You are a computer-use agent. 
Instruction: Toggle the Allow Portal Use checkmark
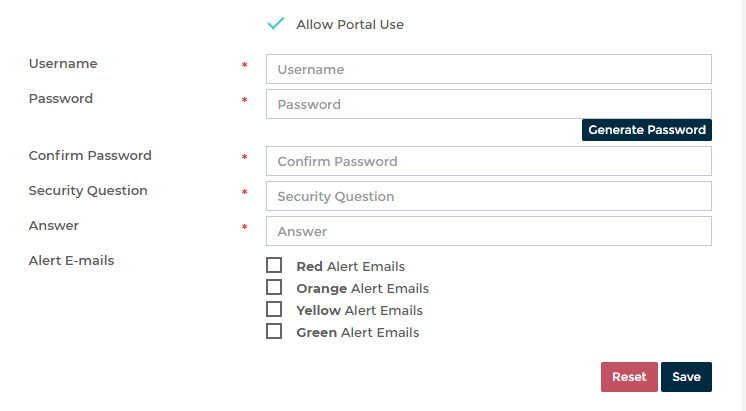tap(276, 24)
